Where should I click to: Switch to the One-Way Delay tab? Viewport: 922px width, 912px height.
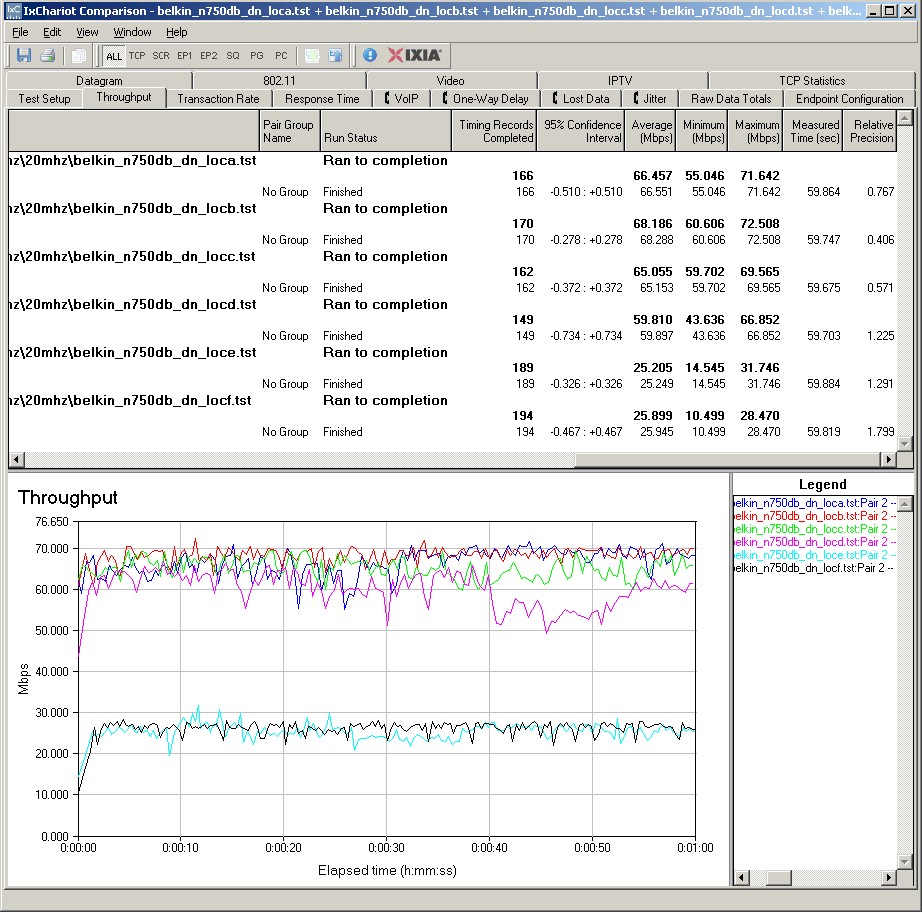(485, 99)
